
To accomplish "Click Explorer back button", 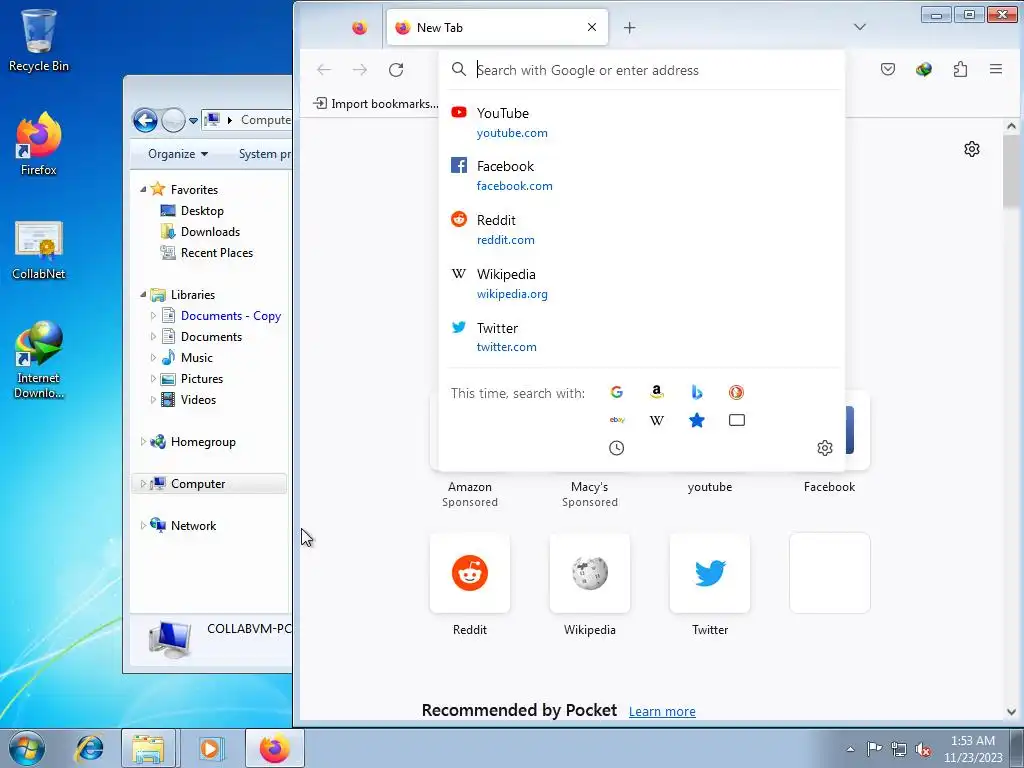I will coord(145,120).
